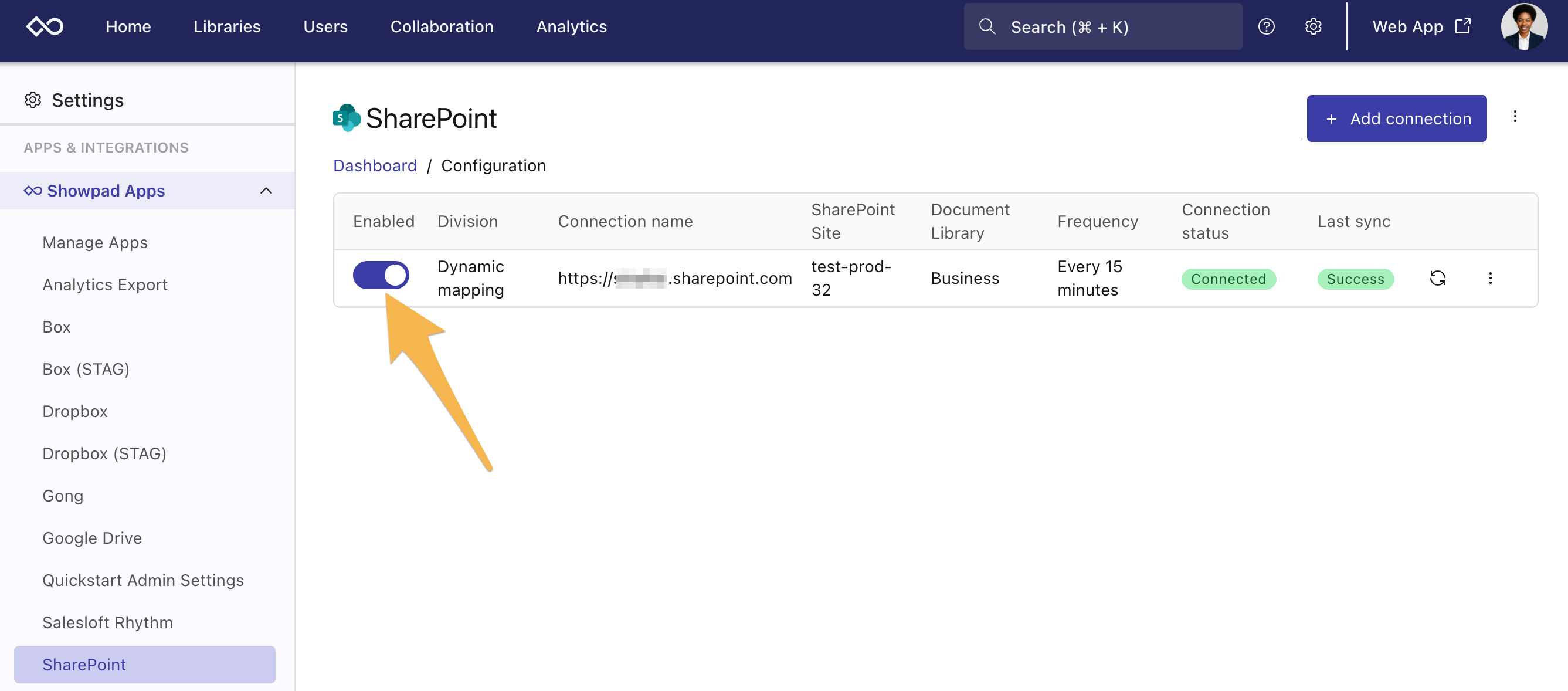Open the page-level kebab menu beside Add connection
1568x691 pixels.
1515,117
